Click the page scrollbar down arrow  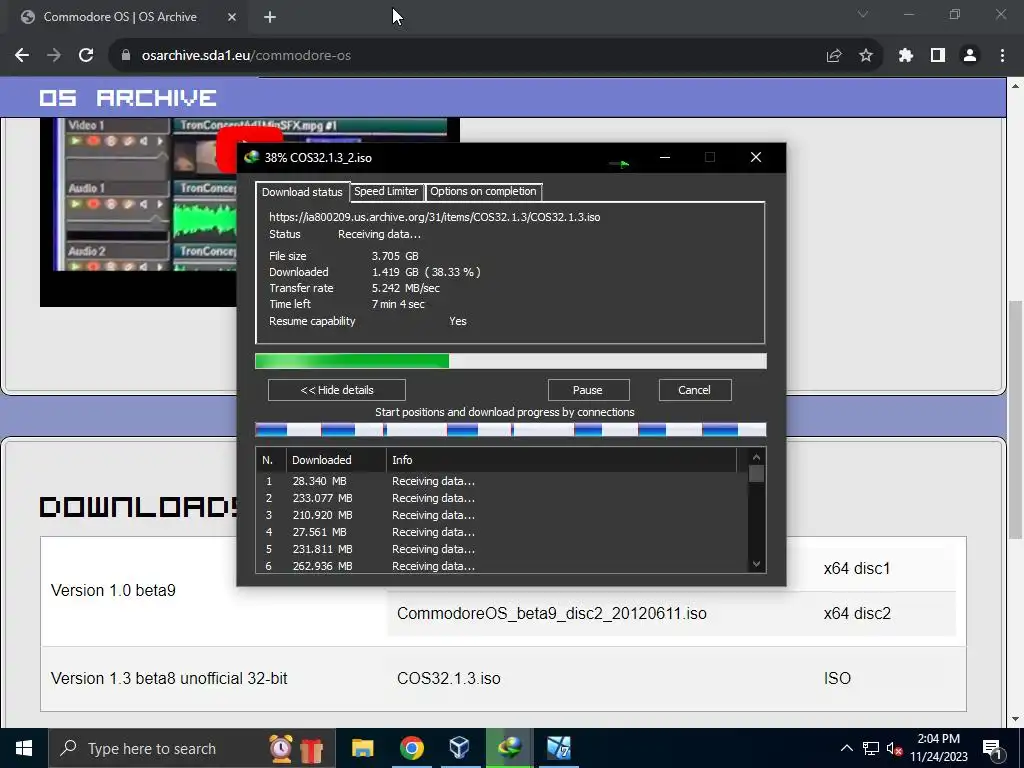tap(1016, 720)
